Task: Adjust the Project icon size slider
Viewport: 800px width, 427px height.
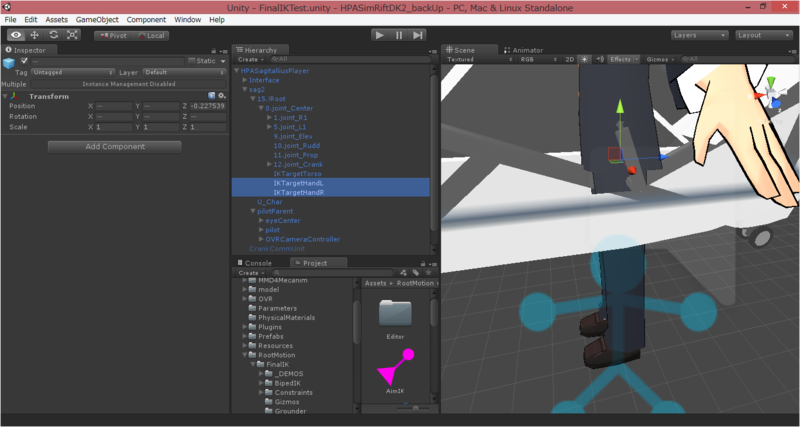Action: pos(416,408)
